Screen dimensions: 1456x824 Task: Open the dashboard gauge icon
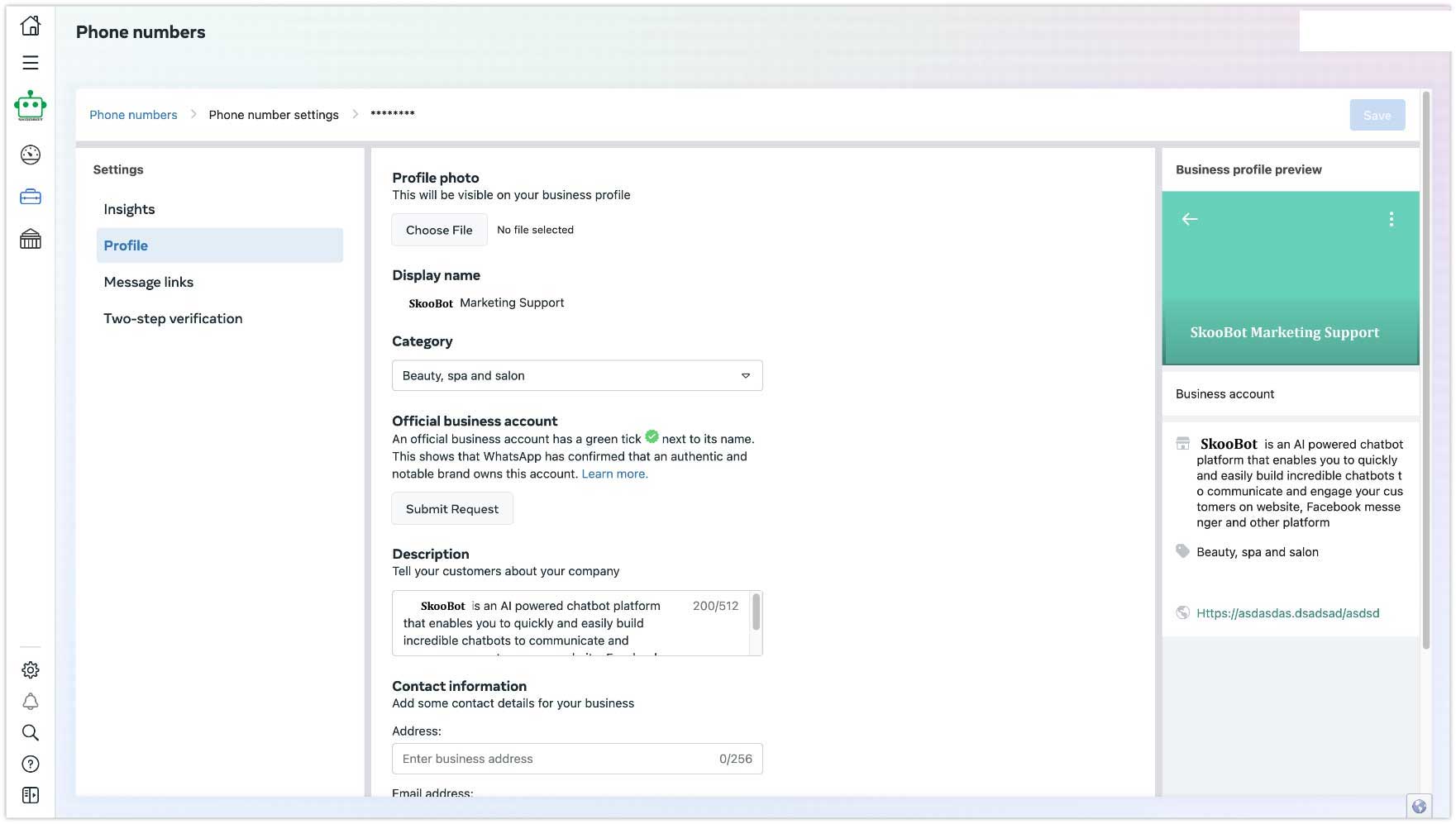pos(31,155)
